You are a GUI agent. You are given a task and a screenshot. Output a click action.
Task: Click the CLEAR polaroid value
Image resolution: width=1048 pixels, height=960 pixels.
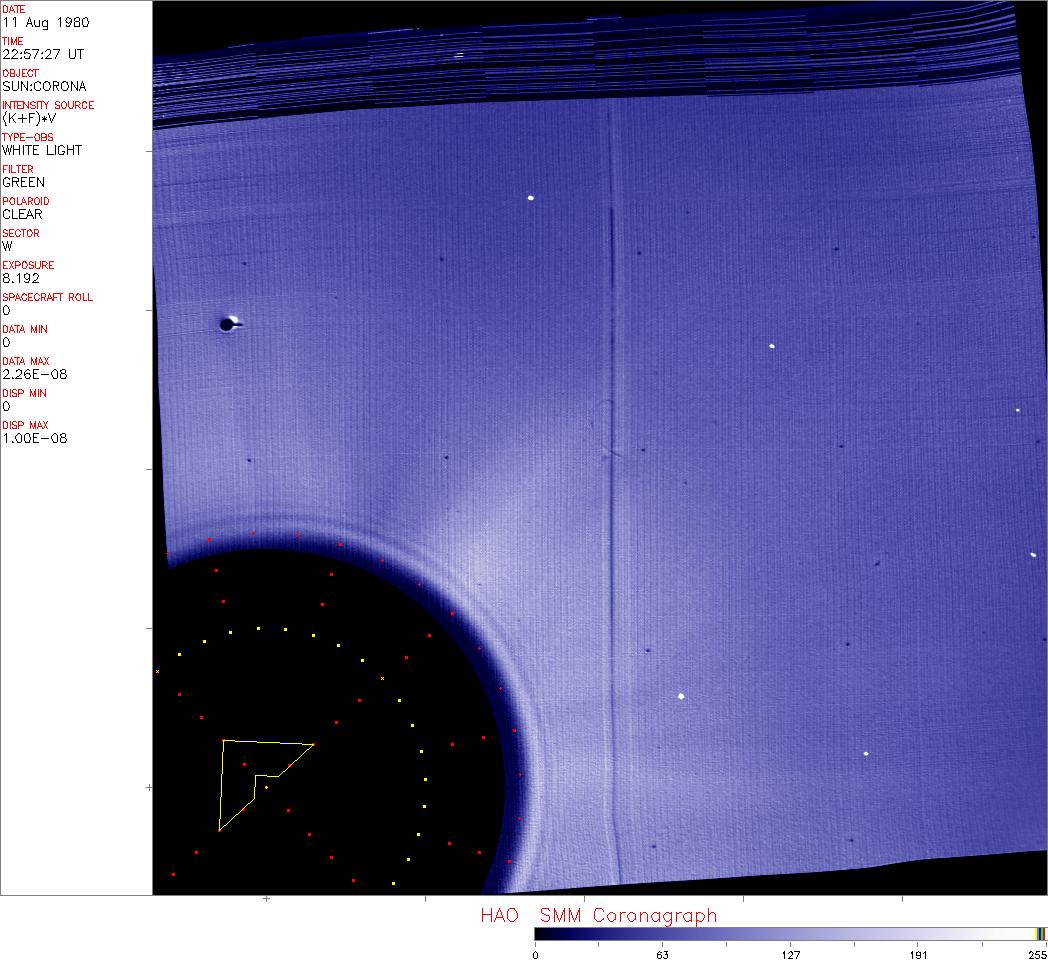click(x=22, y=214)
